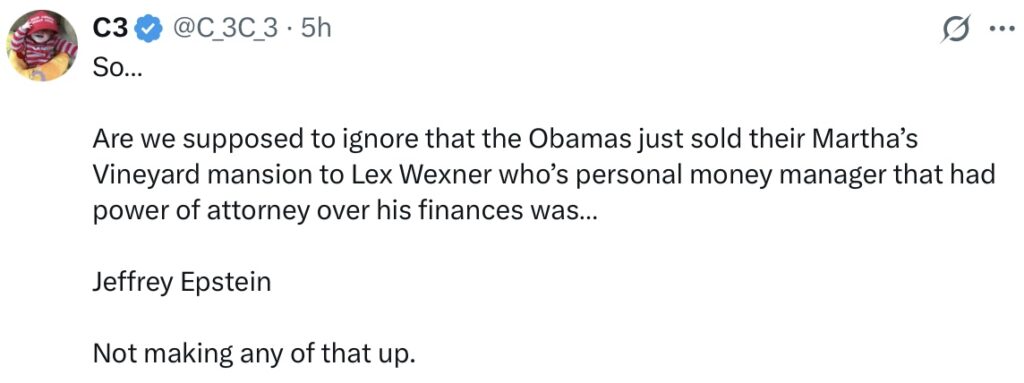
Task: Click the "power of attorney" phrase
Action: [x=200, y=213]
